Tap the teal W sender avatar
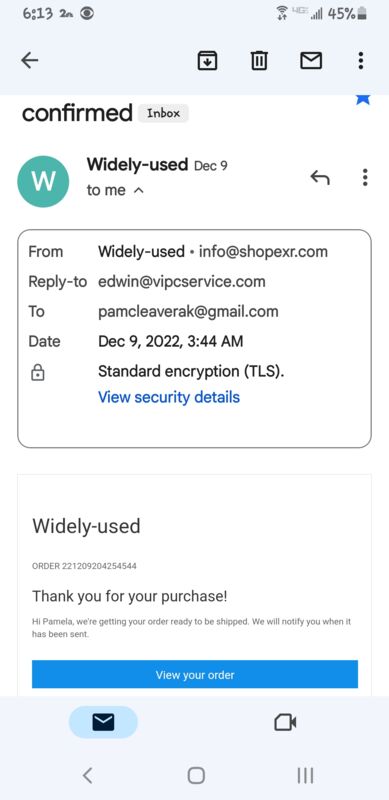 point(43,182)
